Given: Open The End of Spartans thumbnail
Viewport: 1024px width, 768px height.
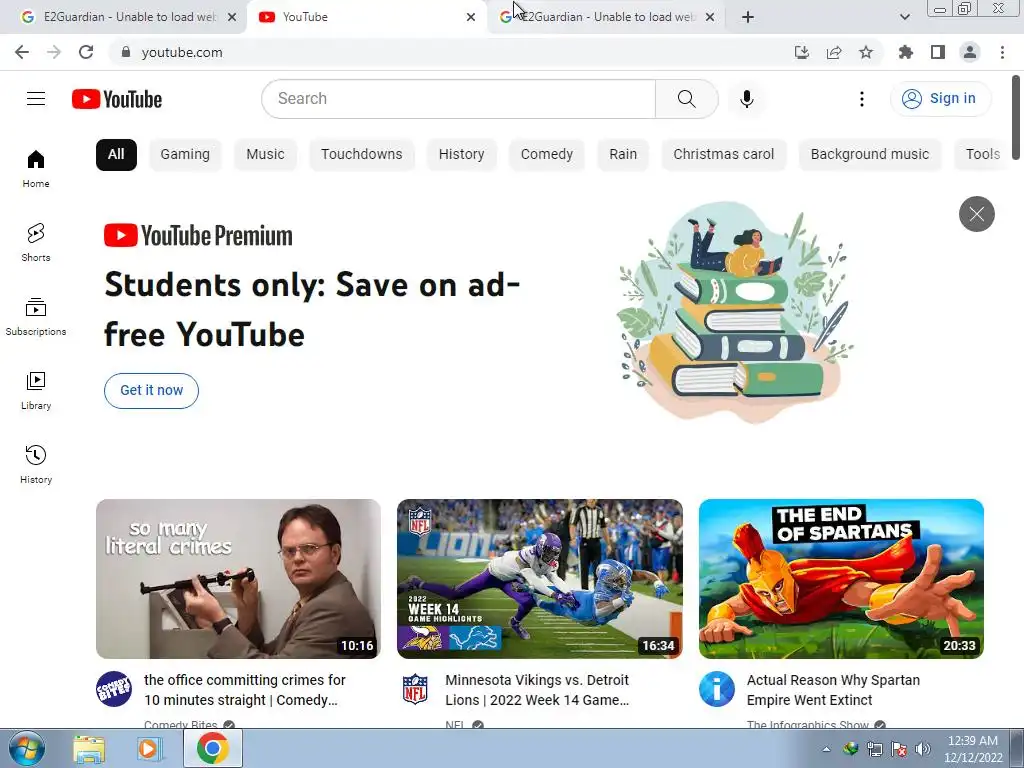Looking at the screenshot, I should [x=841, y=579].
